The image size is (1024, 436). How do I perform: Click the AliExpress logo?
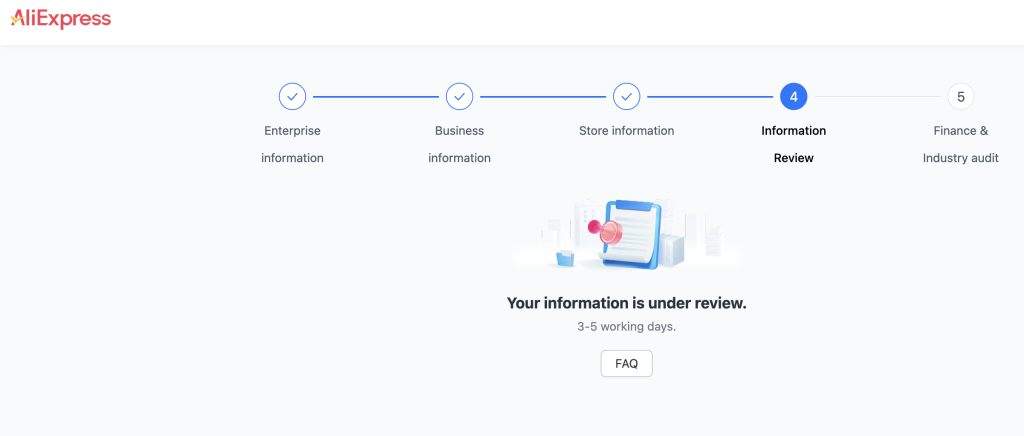pos(61,18)
